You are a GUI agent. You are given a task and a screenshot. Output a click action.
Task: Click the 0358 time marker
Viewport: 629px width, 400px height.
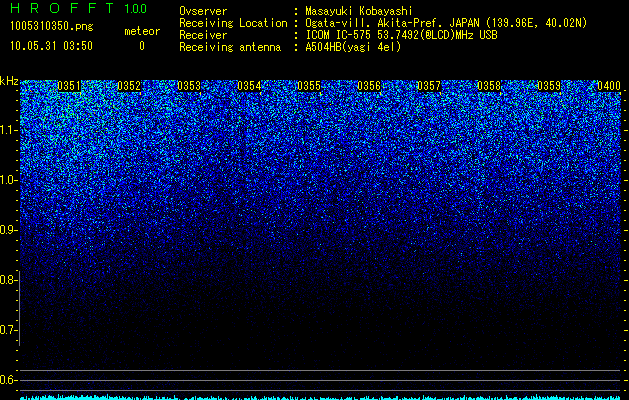489,86
